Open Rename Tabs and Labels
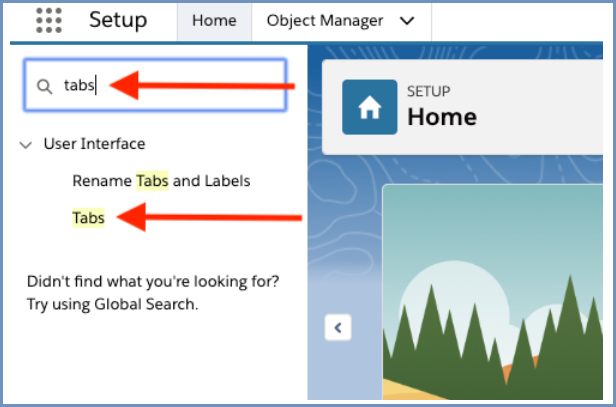 [x=161, y=181]
